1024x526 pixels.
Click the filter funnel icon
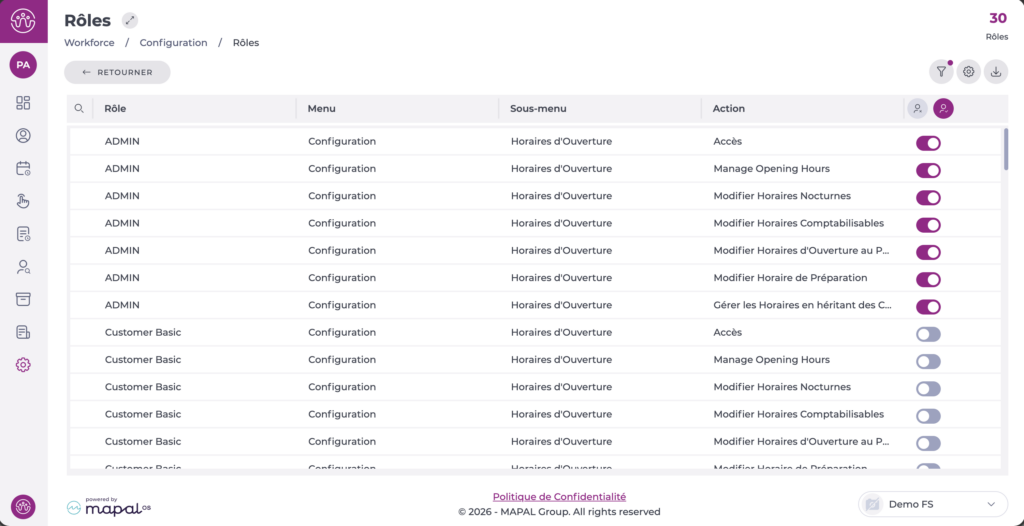click(941, 72)
